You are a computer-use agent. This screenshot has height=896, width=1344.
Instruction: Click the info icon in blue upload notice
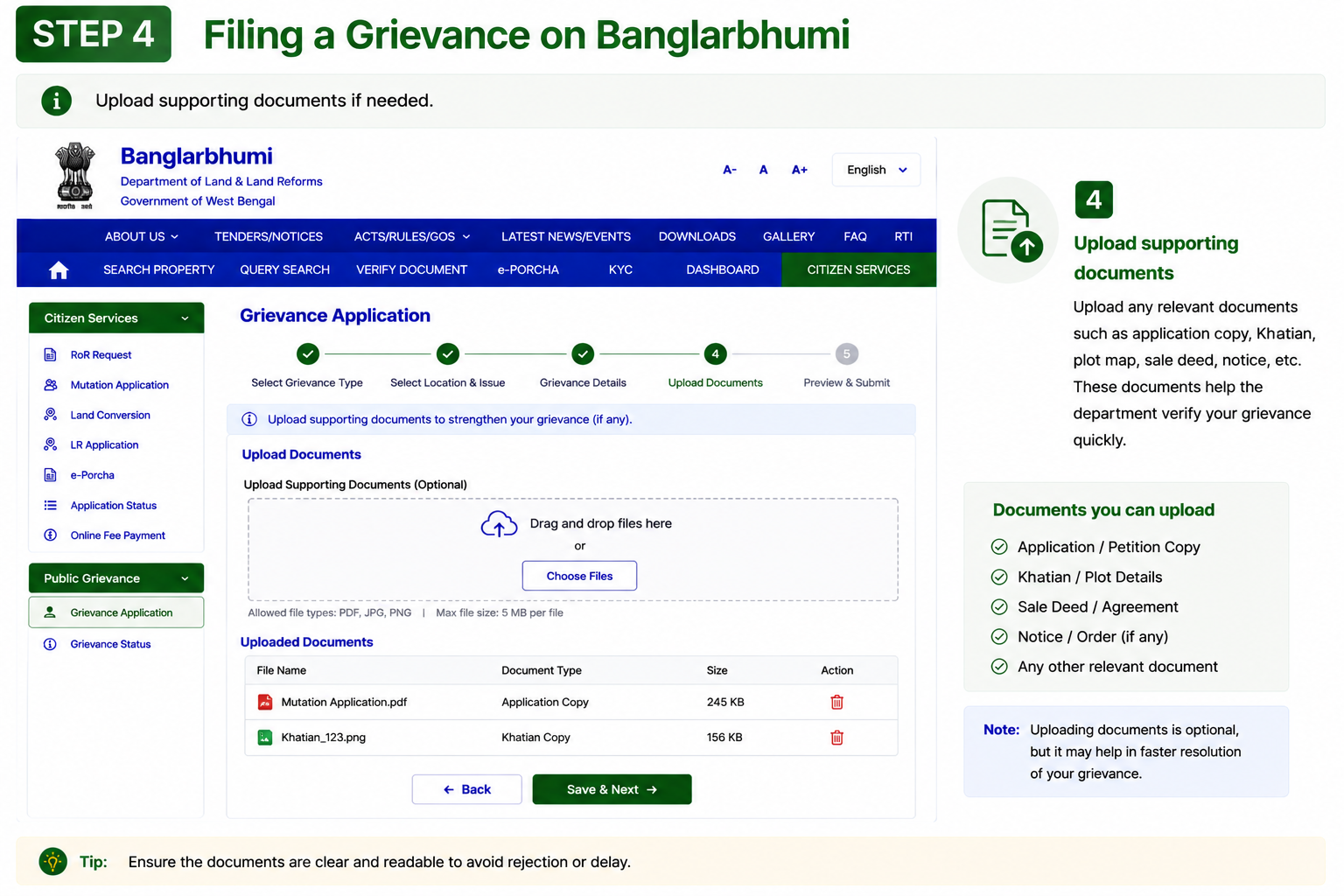point(249,419)
